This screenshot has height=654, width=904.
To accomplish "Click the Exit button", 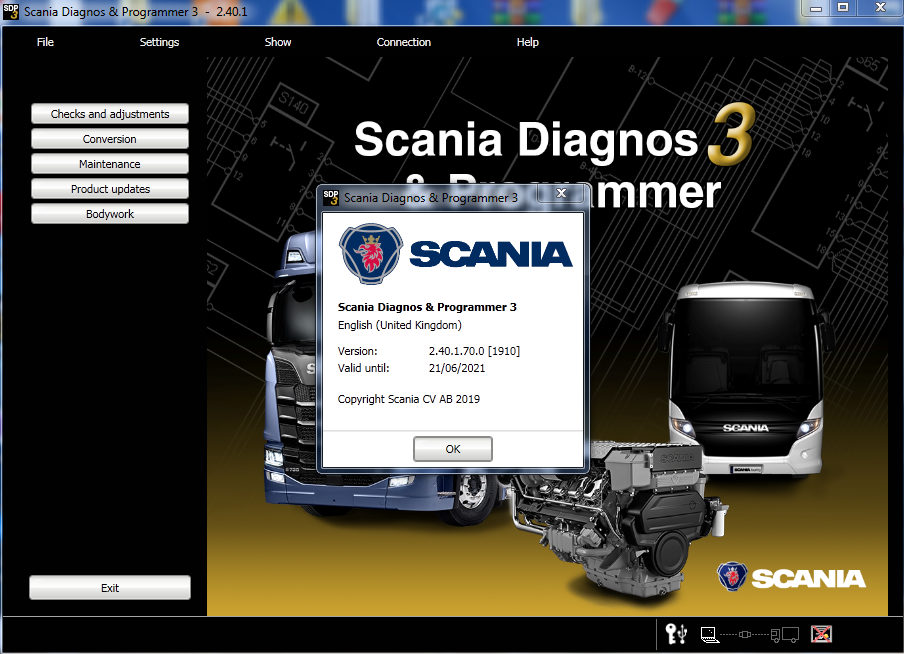I will tap(110, 588).
